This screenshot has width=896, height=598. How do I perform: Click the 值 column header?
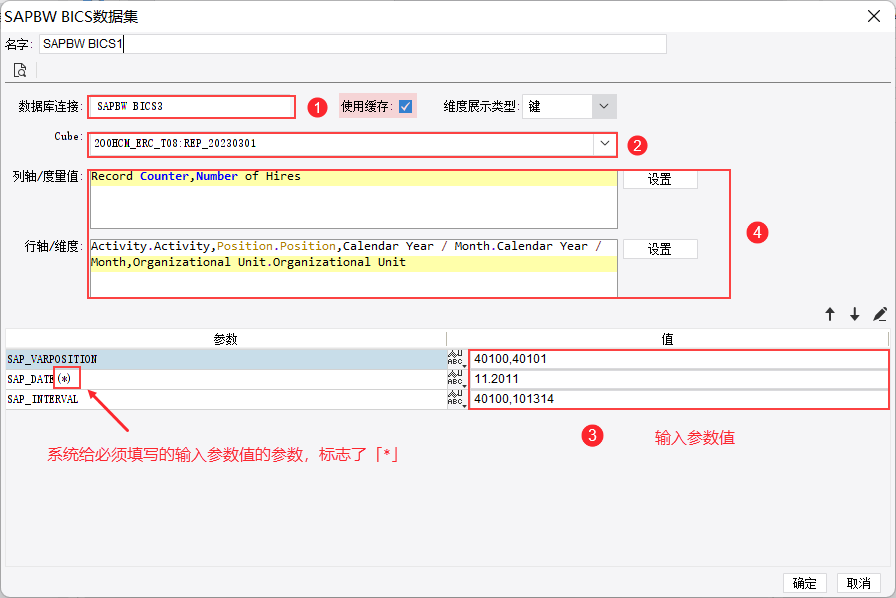point(667,339)
